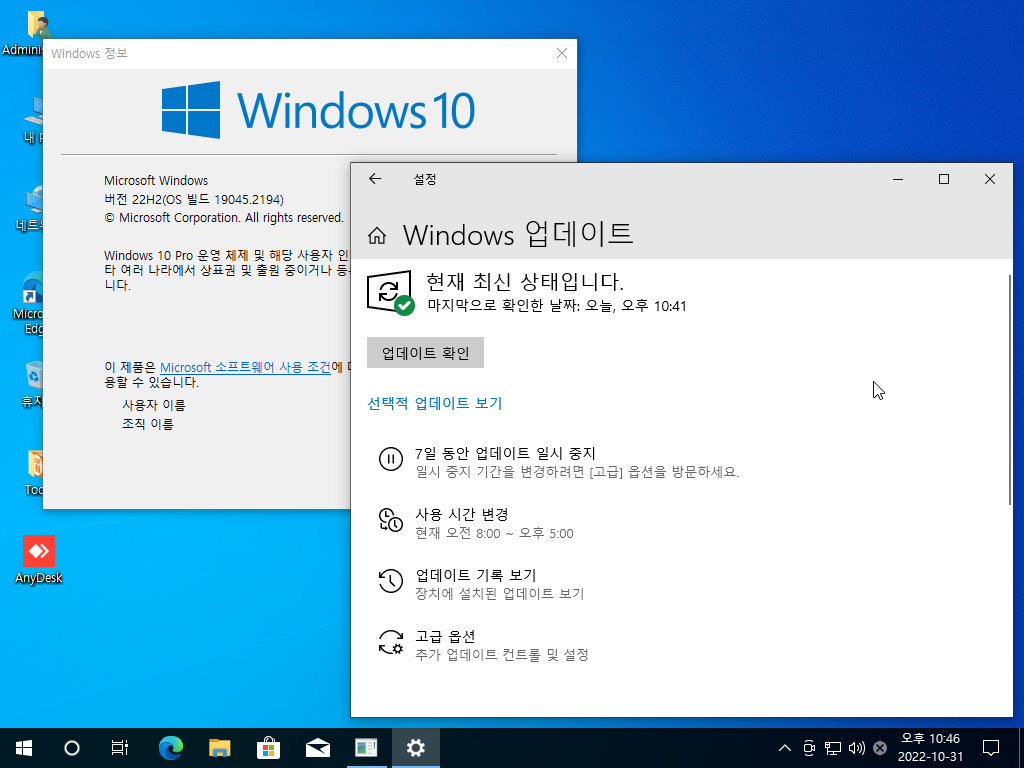Image resolution: width=1024 pixels, height=768 pixels.
Task: Click the active hours clock icon
Action: [x=391, y=520]
